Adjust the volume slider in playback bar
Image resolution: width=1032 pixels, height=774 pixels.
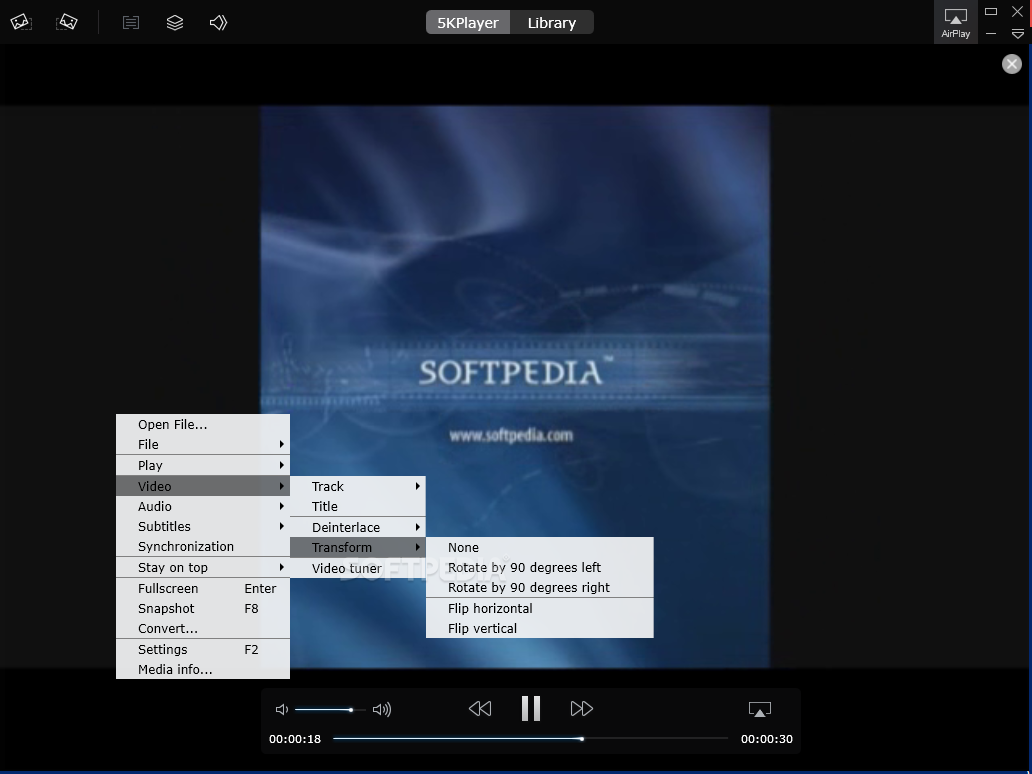click(330, 710)
